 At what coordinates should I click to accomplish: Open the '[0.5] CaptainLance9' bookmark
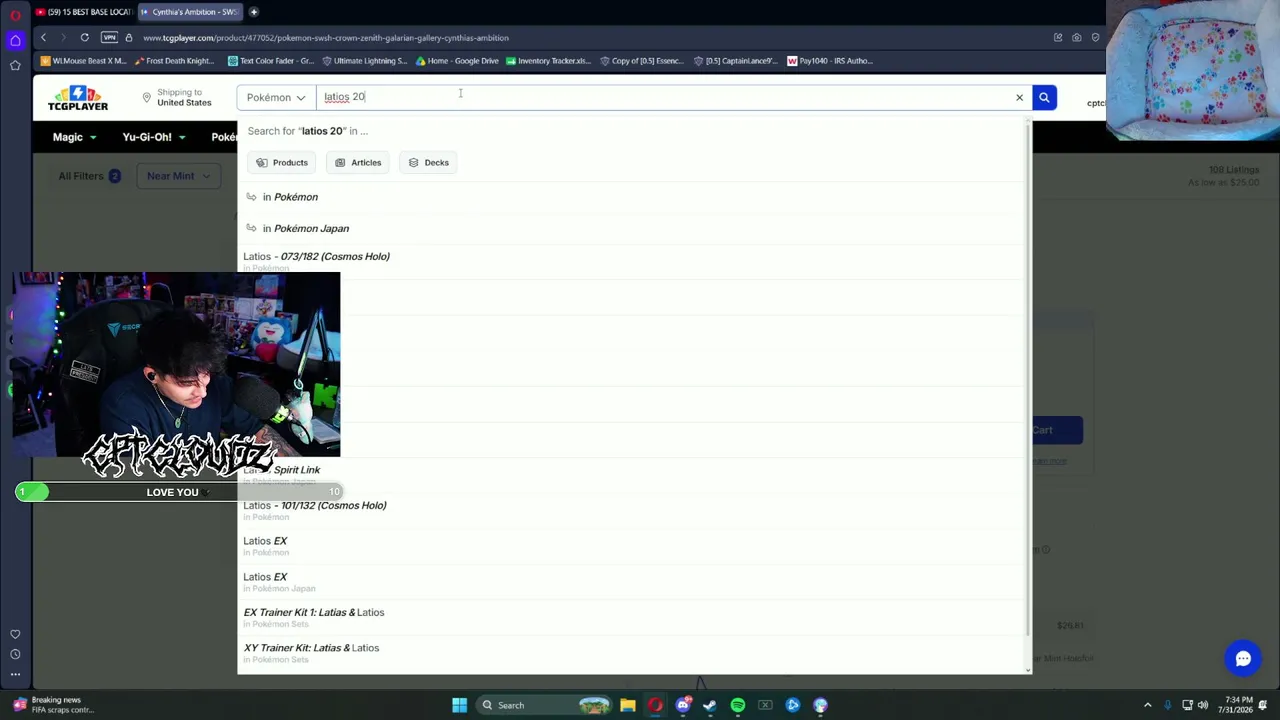tap(735, 61)
